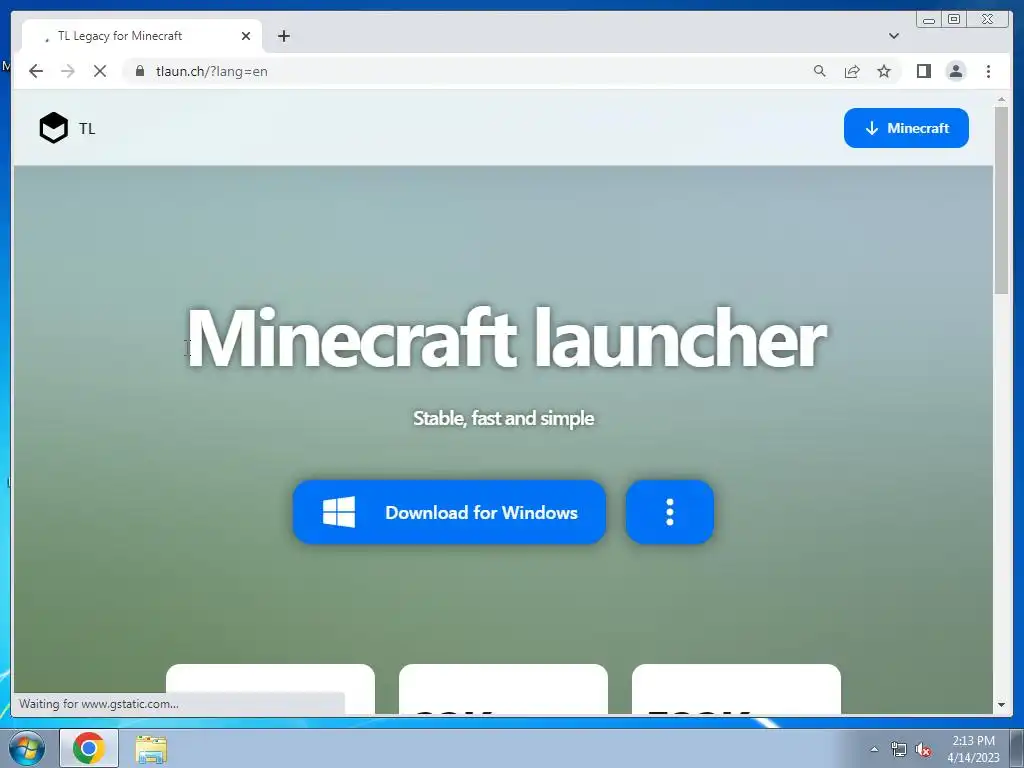Select the TL Legacy for Minecraft tab
Viewport: 1024px width, 768px height.
click(142, 36)
